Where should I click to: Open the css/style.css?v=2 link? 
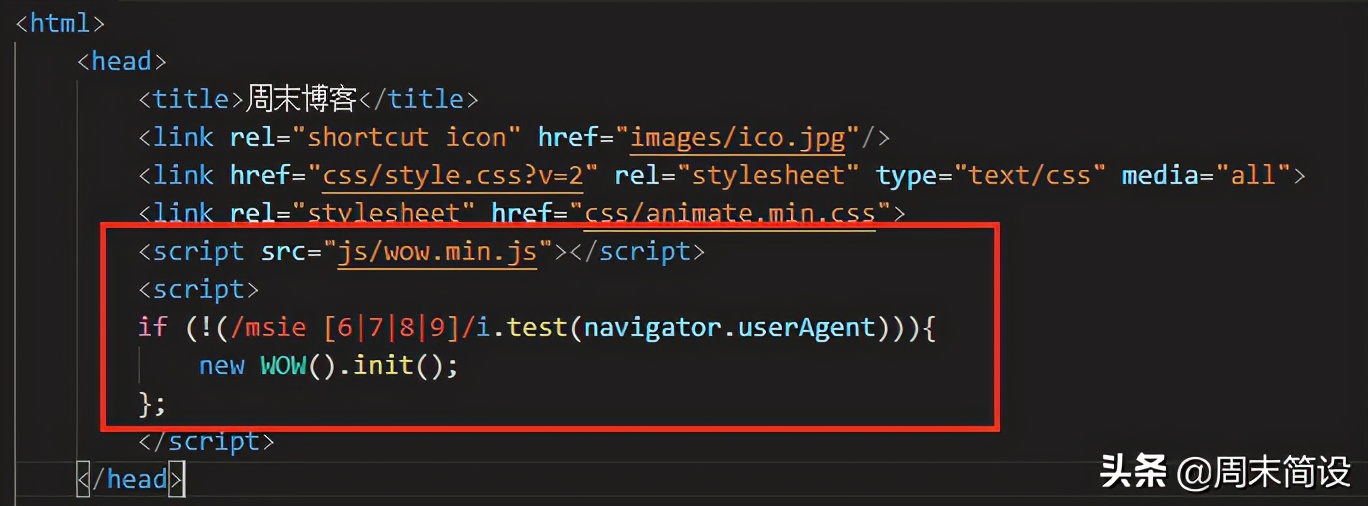452,175
